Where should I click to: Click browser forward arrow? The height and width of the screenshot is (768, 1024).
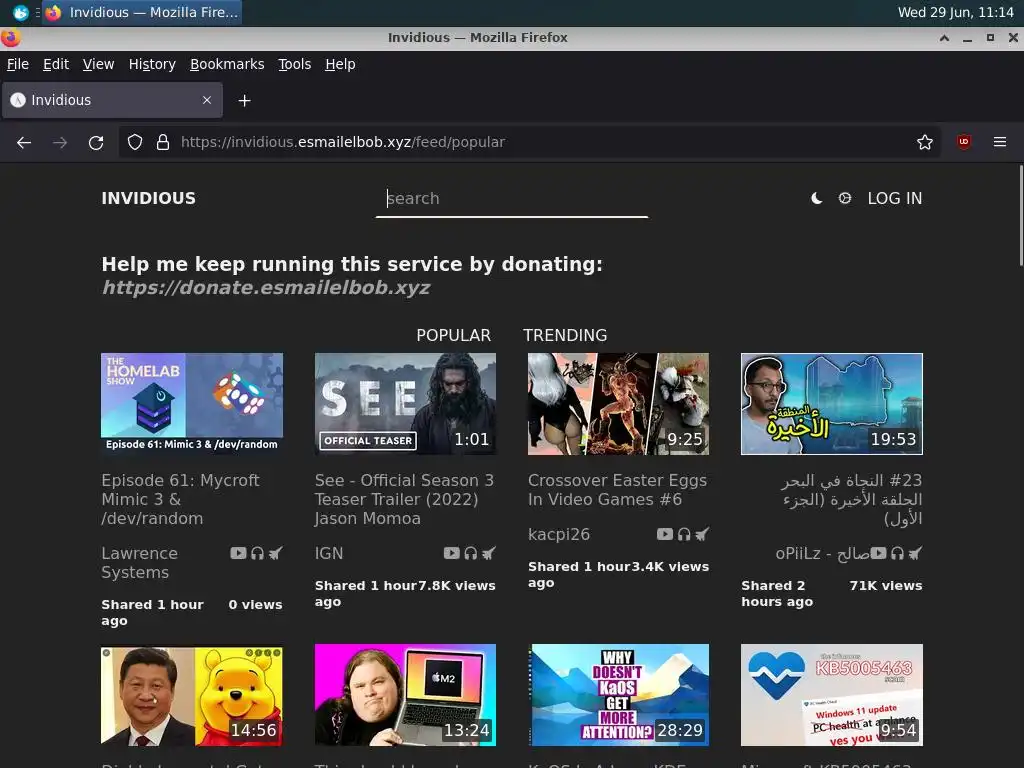point(60,142)
